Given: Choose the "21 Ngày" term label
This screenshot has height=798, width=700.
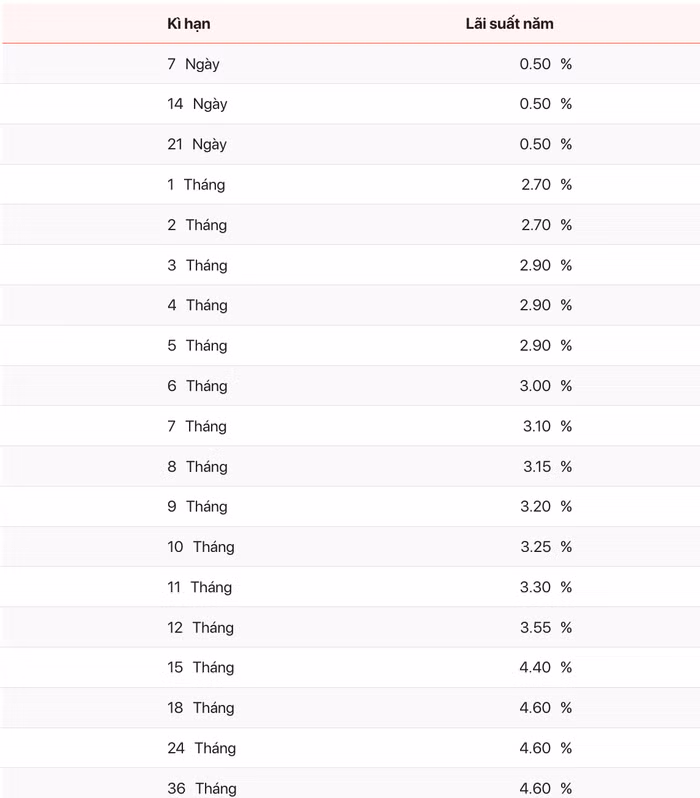Looking at the screenshot, I should (197, 144).
